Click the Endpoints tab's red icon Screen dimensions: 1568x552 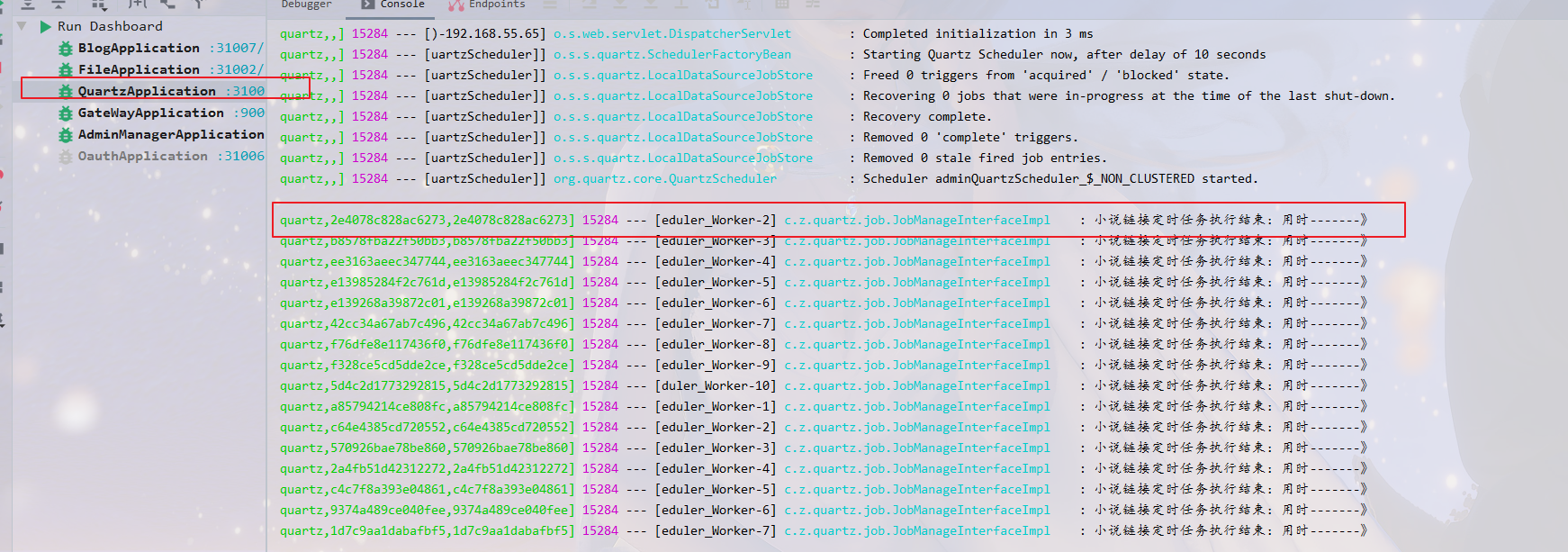point(456,5)
